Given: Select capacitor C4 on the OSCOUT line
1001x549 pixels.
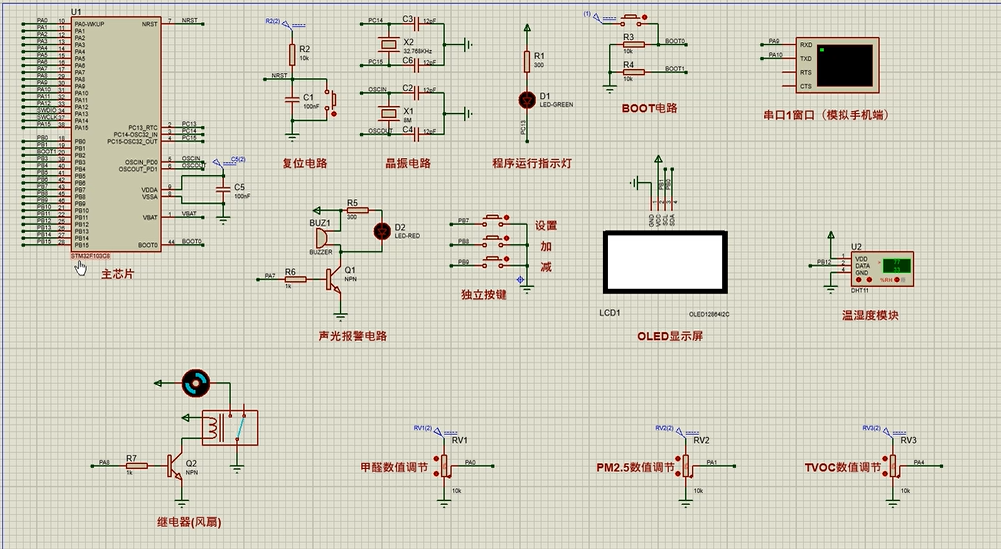Looking at the screenshot, I should click(x=419, y=134).
